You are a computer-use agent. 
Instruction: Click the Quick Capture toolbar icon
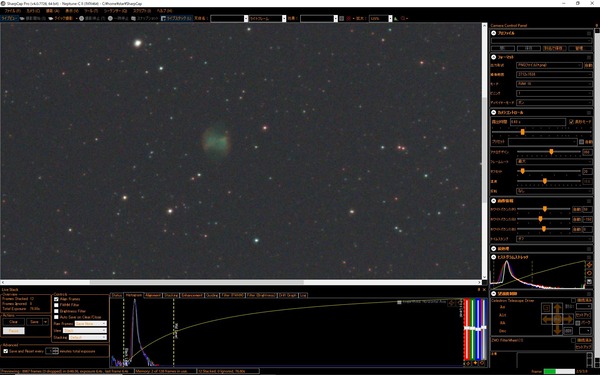coord(51,18)
